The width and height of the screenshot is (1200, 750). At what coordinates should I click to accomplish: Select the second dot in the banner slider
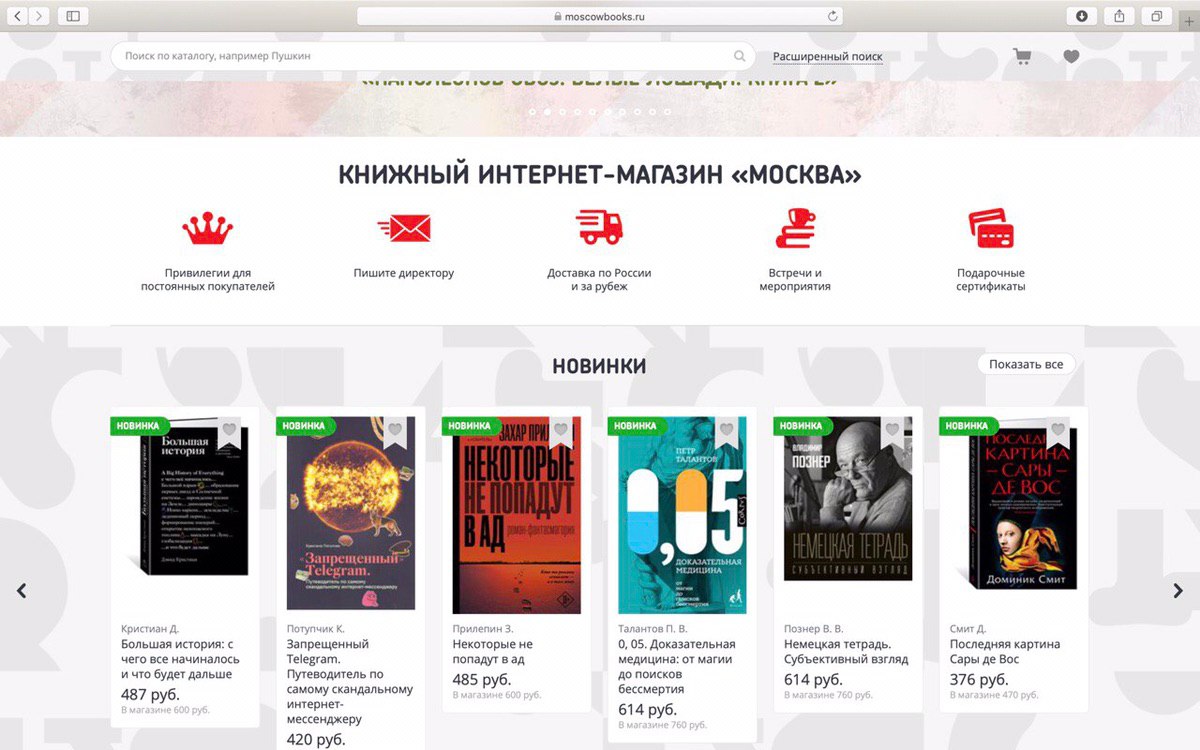click(546, 112)
